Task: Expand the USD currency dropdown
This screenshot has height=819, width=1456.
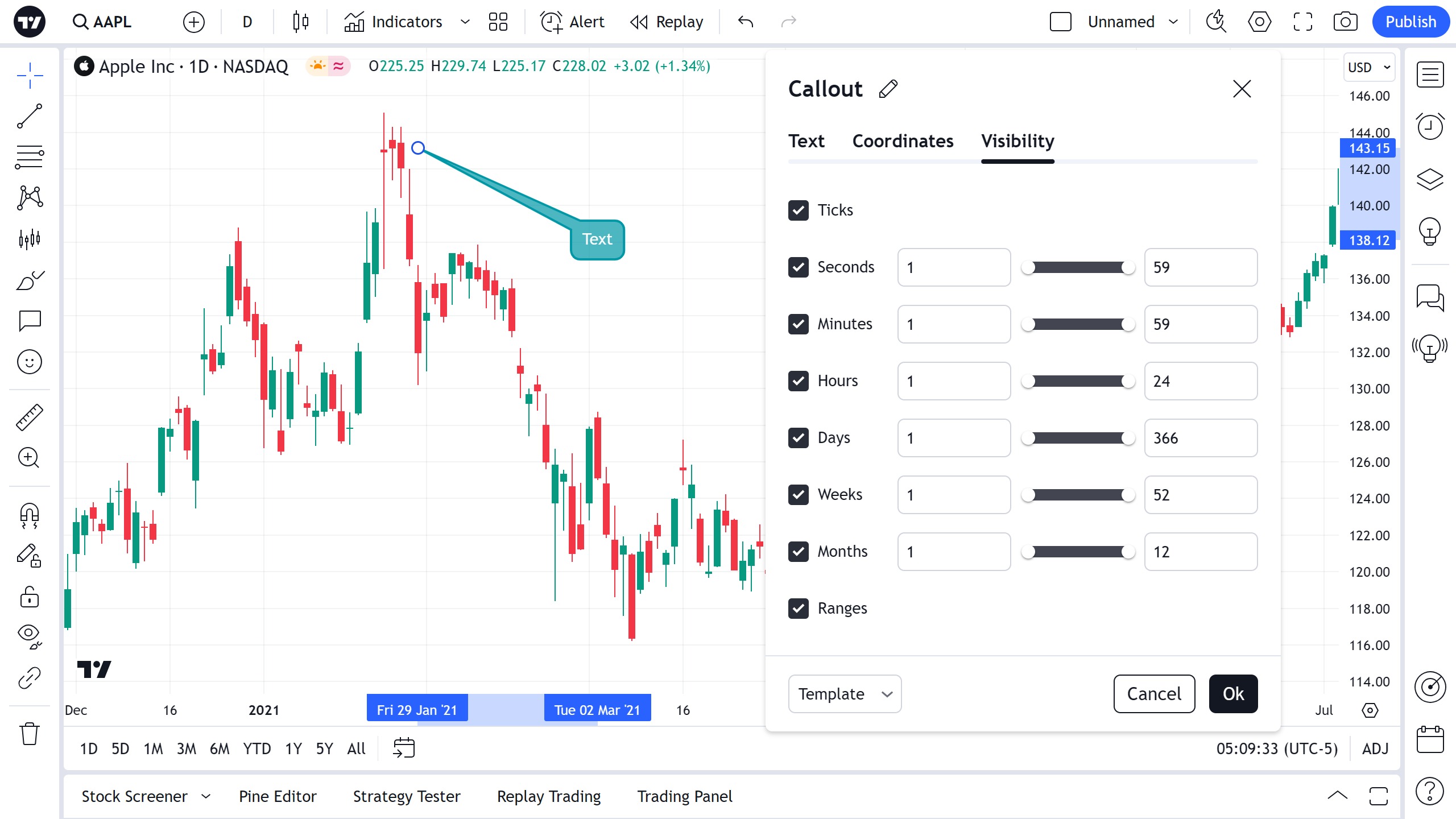Action: point(1368,67)
